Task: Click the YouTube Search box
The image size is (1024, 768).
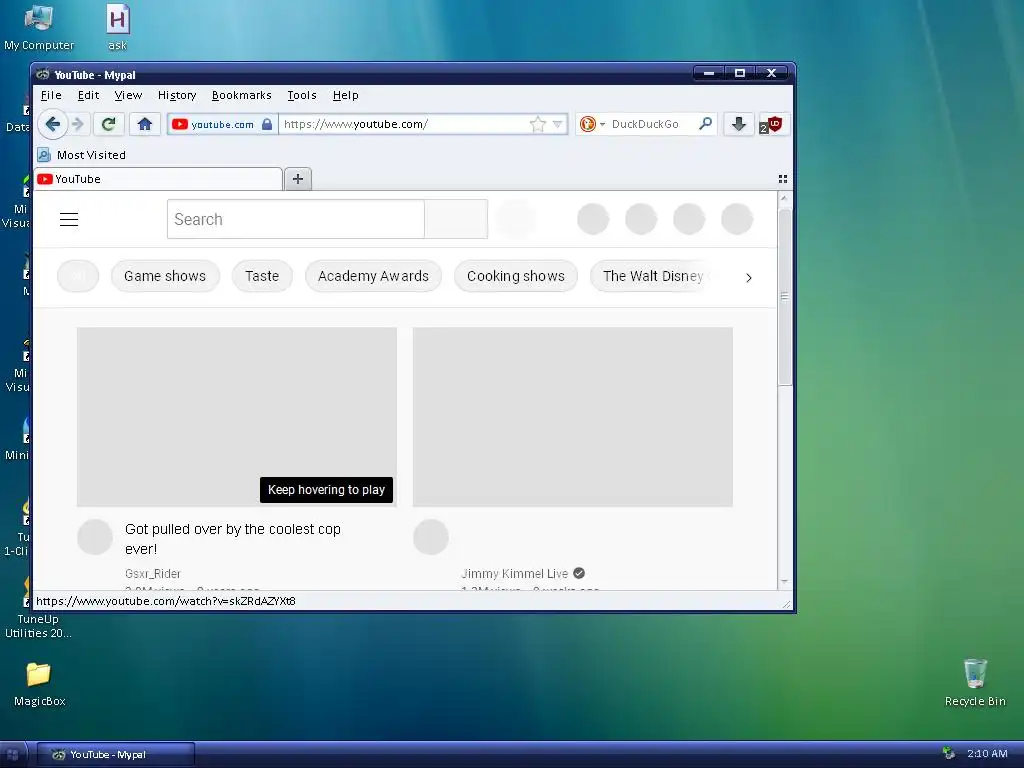Action: click(296, 219)
